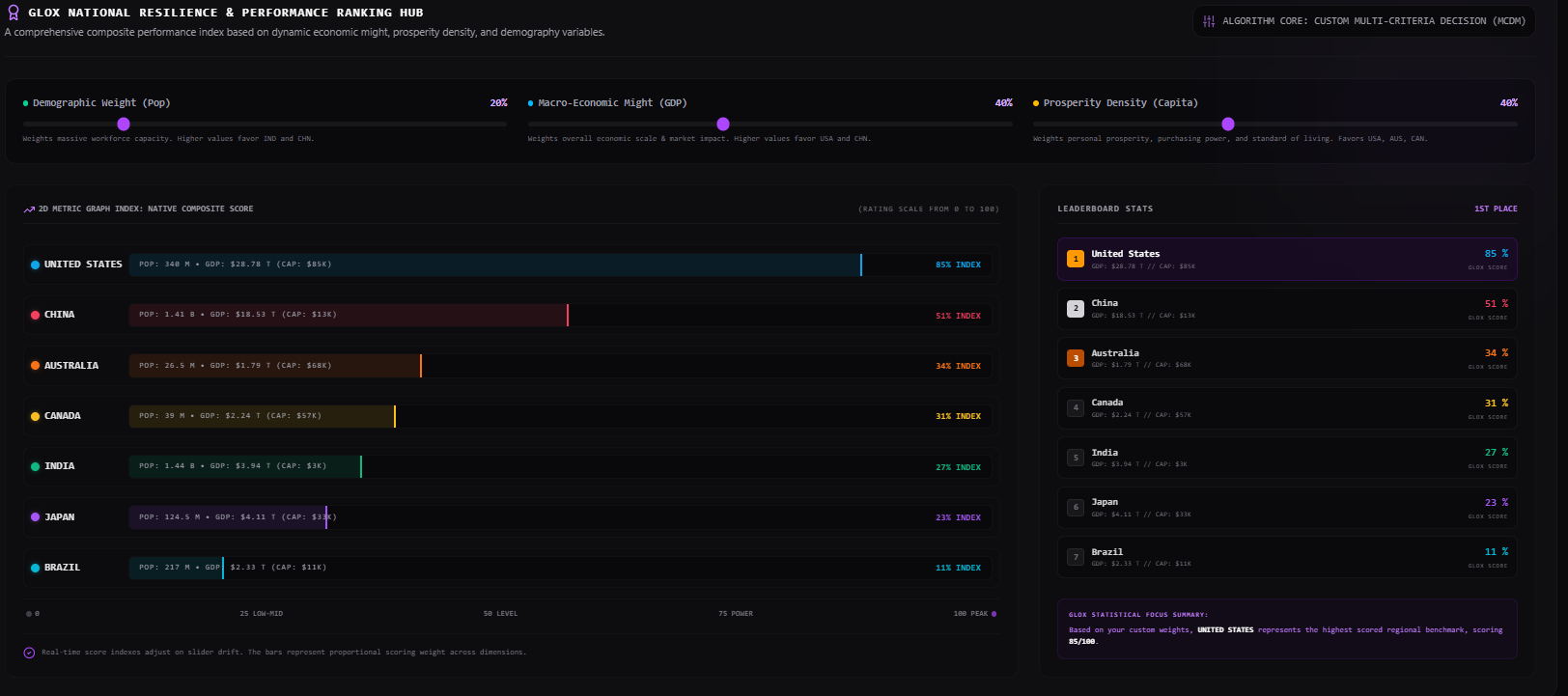The height and width of the screenshot is (696, 1568).
Task: Click the GLOX award ribbon logo icon
Action: [14, 13]
